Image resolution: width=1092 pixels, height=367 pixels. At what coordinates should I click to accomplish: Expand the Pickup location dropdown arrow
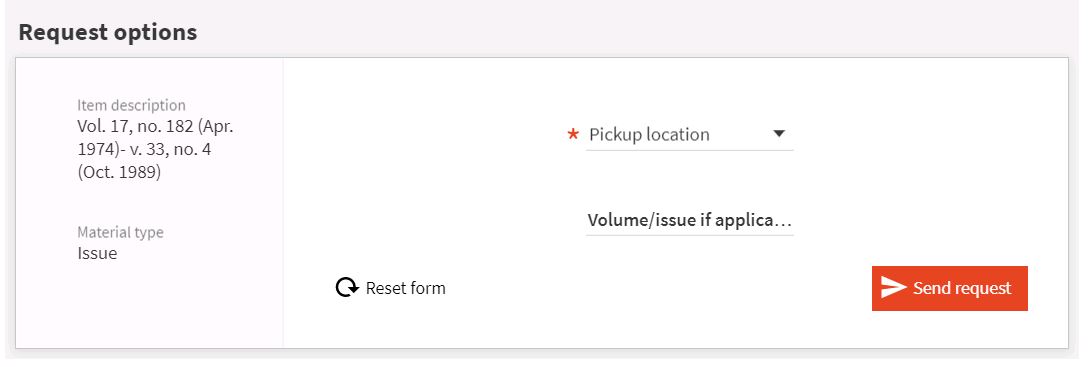tap(779, 134)
